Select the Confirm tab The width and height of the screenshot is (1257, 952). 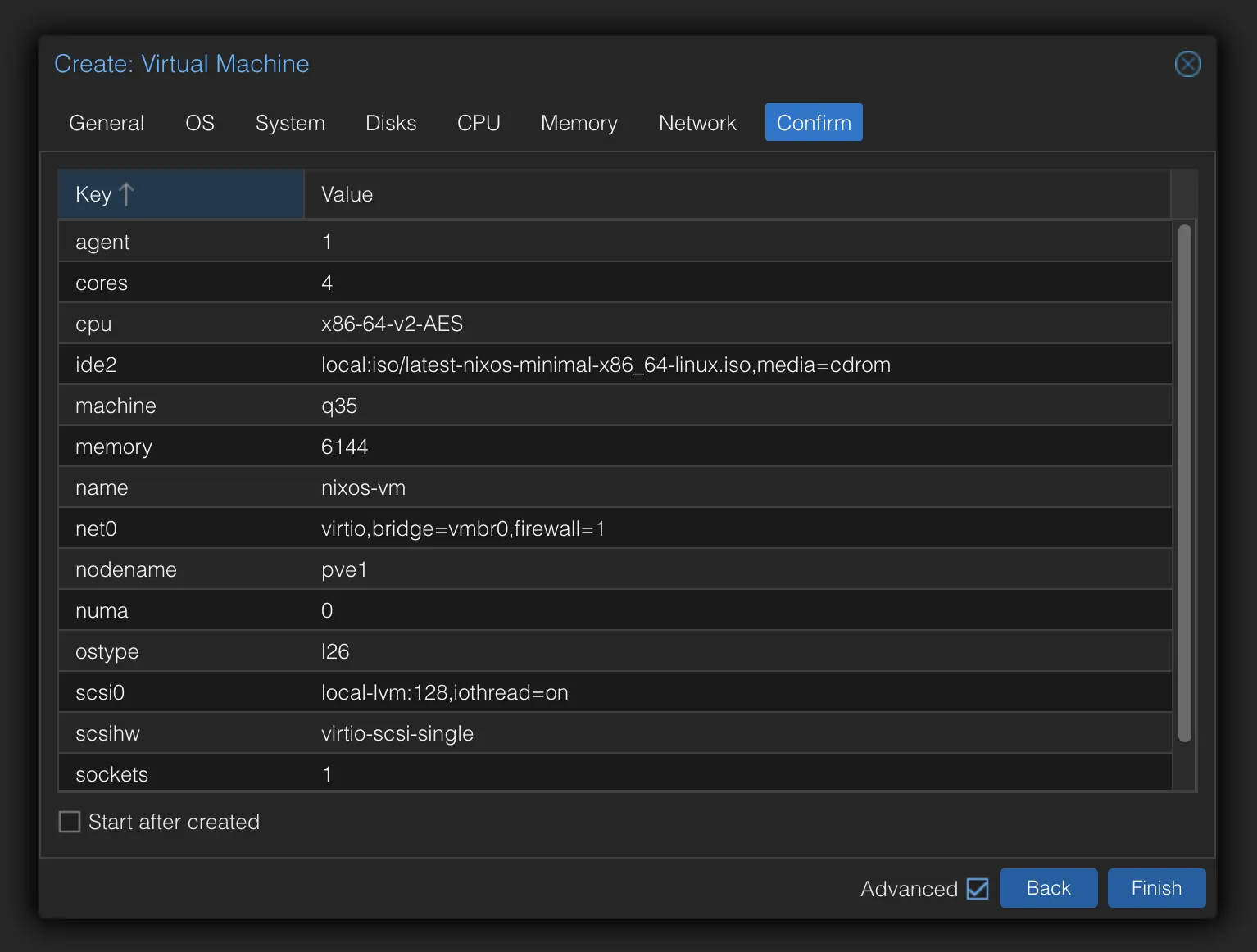pos(814,123)
